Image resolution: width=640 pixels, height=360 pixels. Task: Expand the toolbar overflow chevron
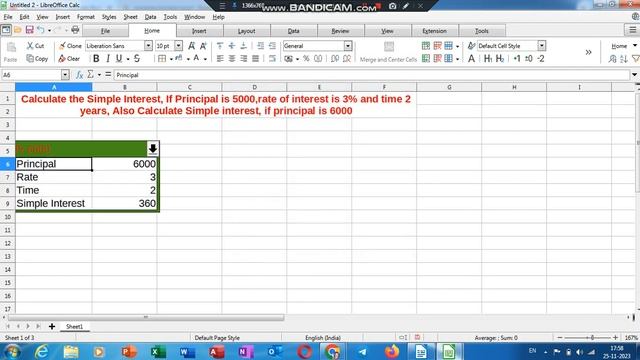(588, 52)
